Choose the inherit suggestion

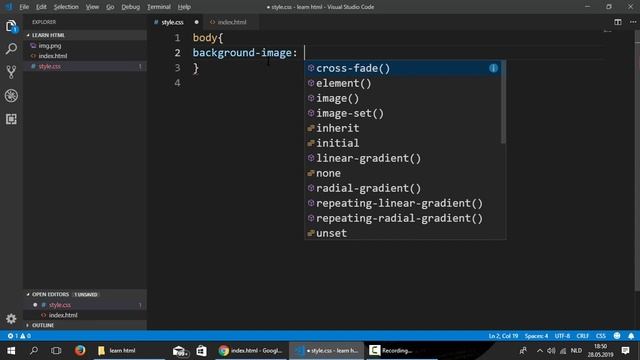point(402,128)
